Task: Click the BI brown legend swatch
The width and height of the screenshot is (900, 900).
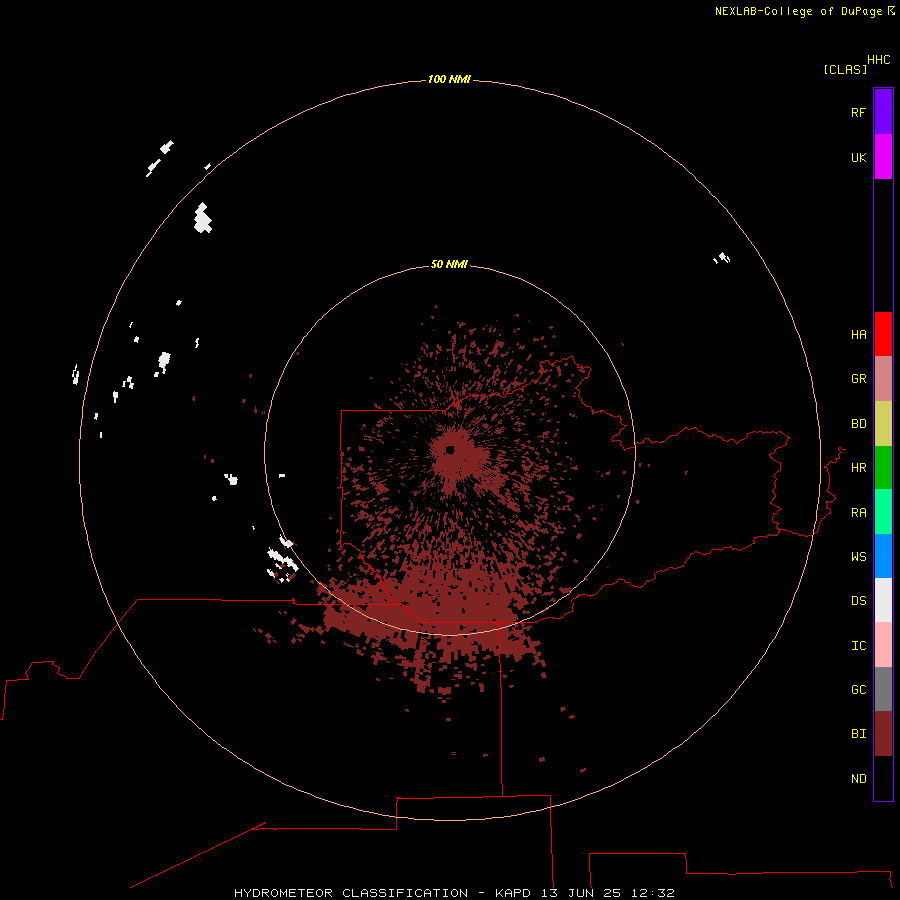Action: point(883,734)
